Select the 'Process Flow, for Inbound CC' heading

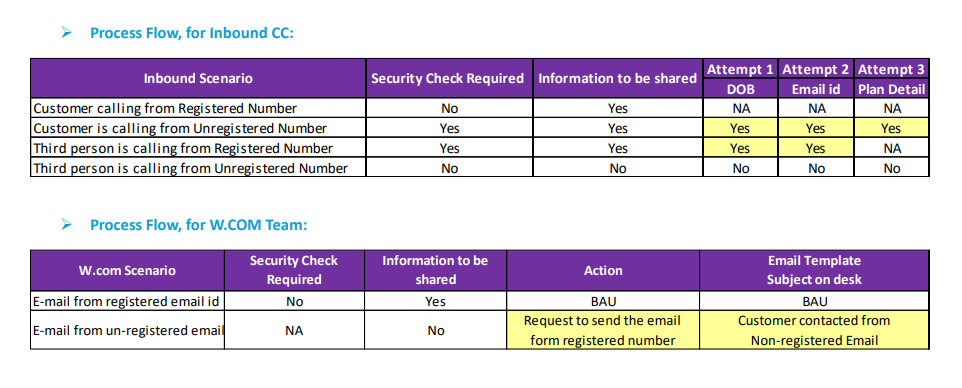pos(192,33)
